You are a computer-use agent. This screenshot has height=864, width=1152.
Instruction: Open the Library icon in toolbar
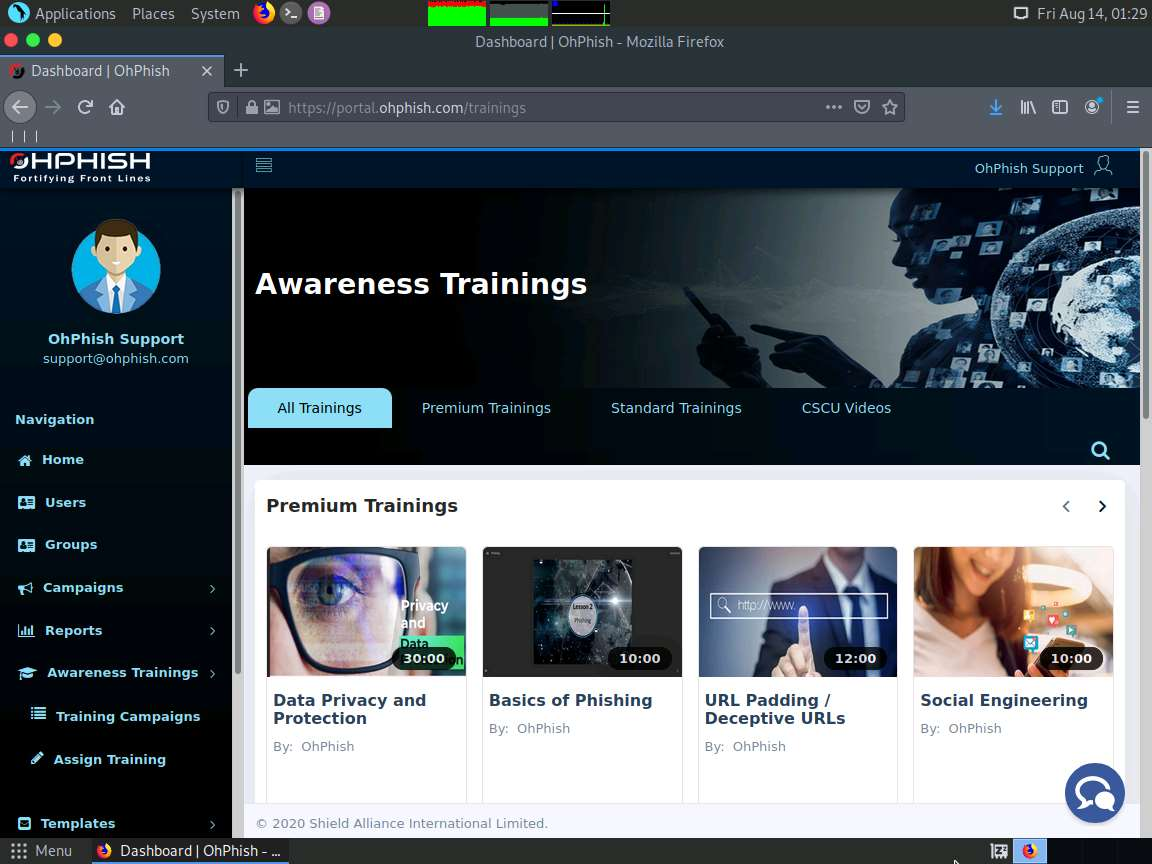click(1028, 107)
